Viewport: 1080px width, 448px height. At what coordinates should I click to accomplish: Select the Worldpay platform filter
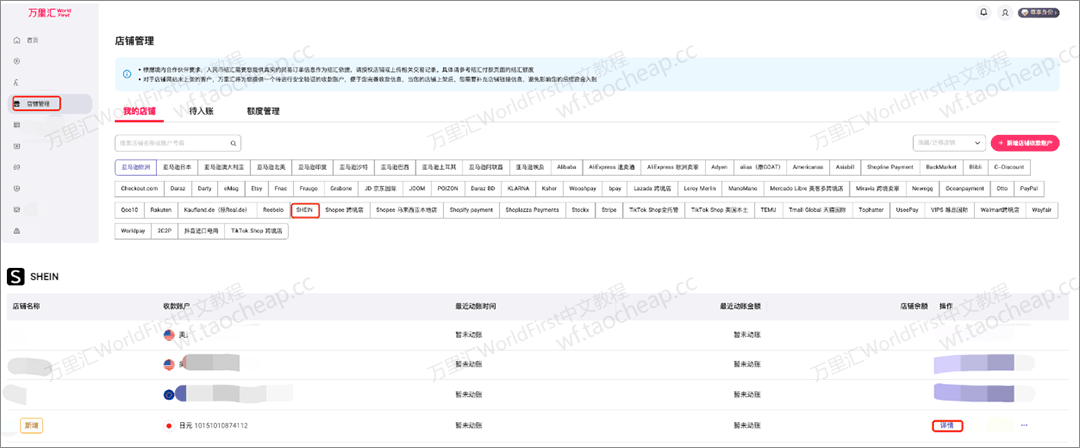132,231
